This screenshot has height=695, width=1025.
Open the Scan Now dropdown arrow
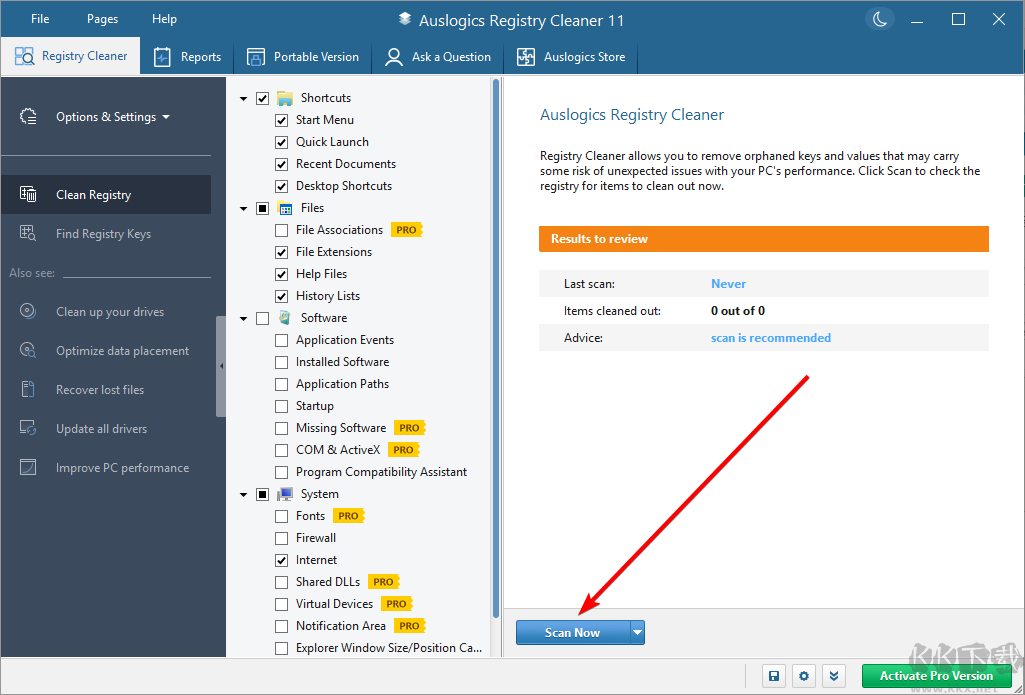point(637,632)
